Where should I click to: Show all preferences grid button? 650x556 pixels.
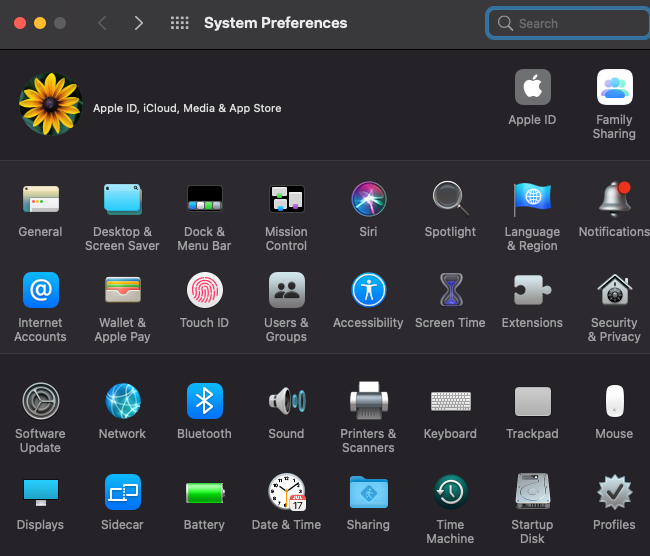(179, 23)
